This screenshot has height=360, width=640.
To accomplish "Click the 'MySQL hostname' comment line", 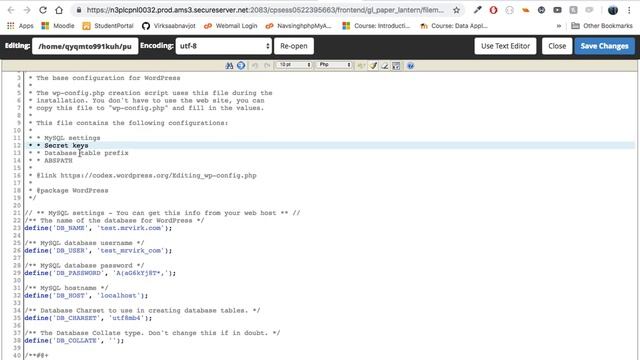I will point(67,288).
